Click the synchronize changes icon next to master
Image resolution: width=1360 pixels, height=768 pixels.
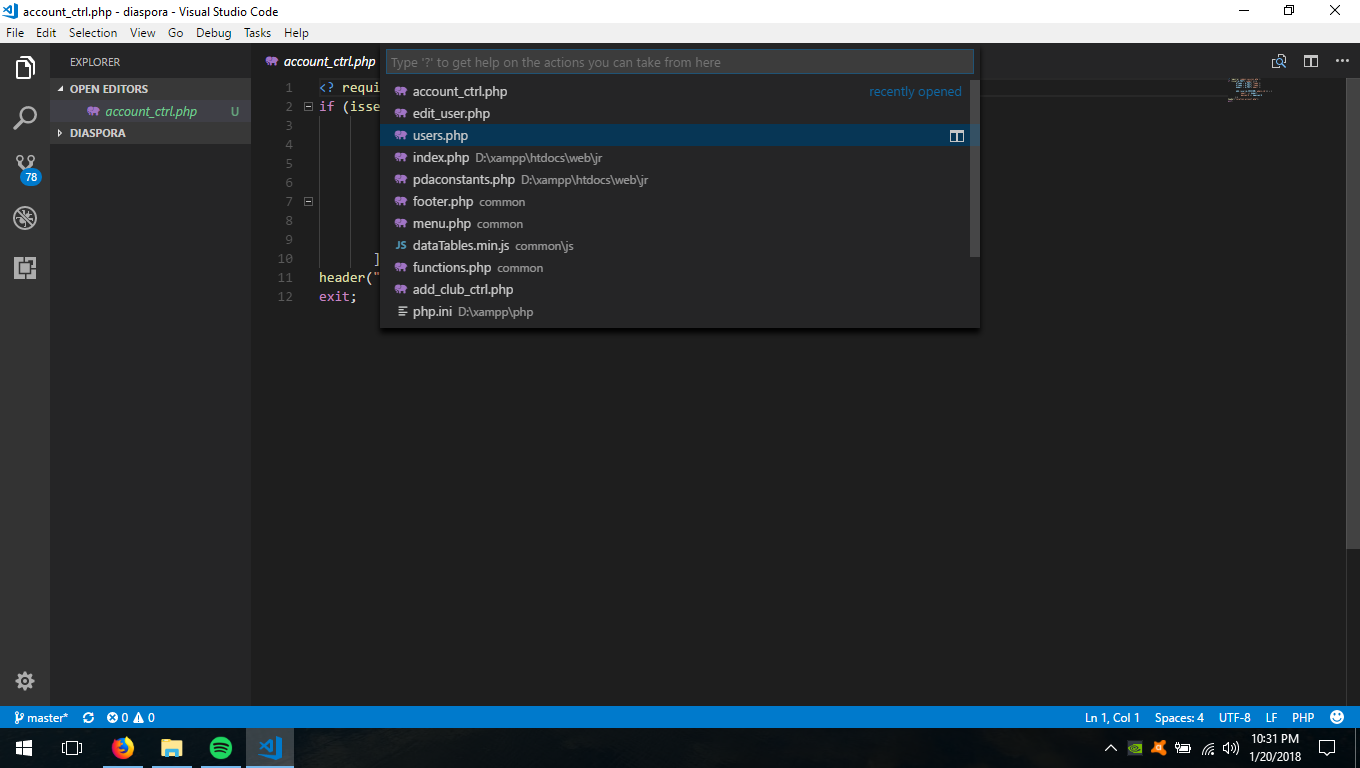tap(88, 717)
